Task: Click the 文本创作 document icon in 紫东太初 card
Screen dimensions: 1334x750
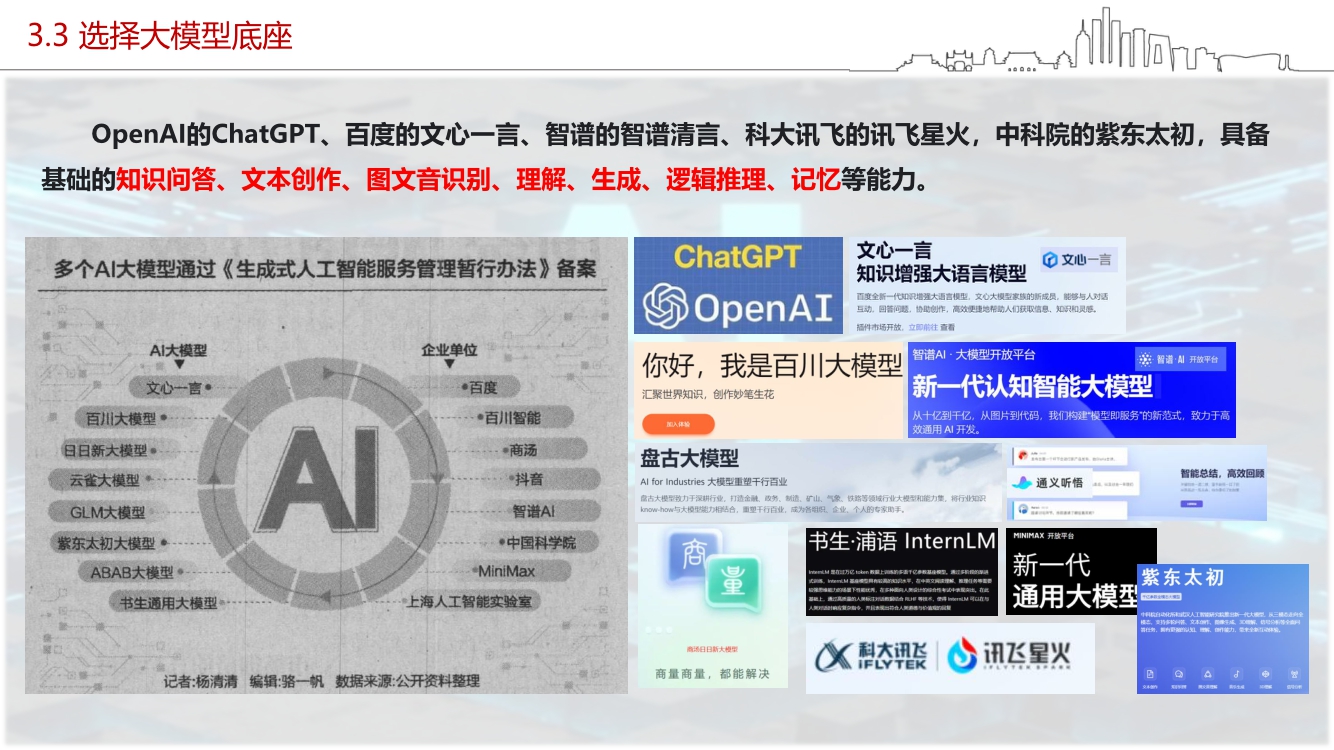Action: coord(1151,675)
